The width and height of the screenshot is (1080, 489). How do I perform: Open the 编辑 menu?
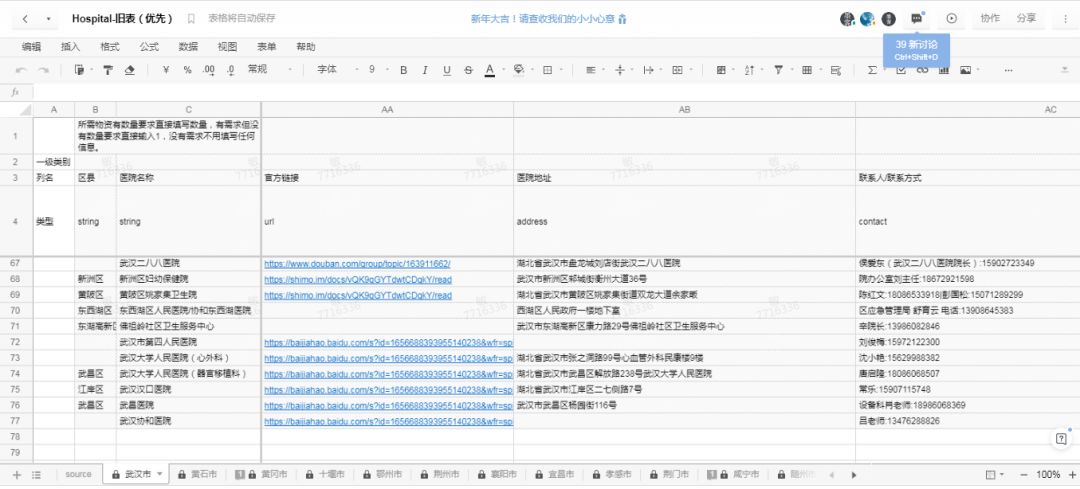pyautogui.click(x=31, y=47)
